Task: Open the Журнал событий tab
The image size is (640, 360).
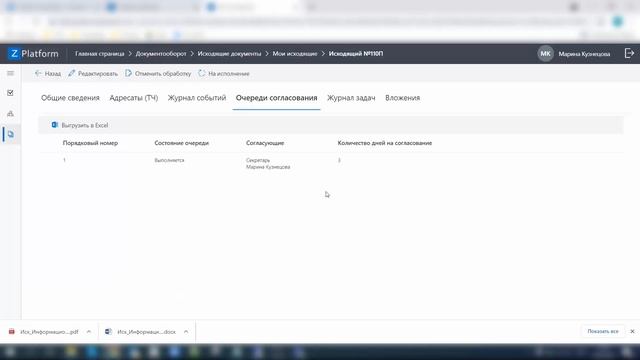Action: (x=197, y=98)
